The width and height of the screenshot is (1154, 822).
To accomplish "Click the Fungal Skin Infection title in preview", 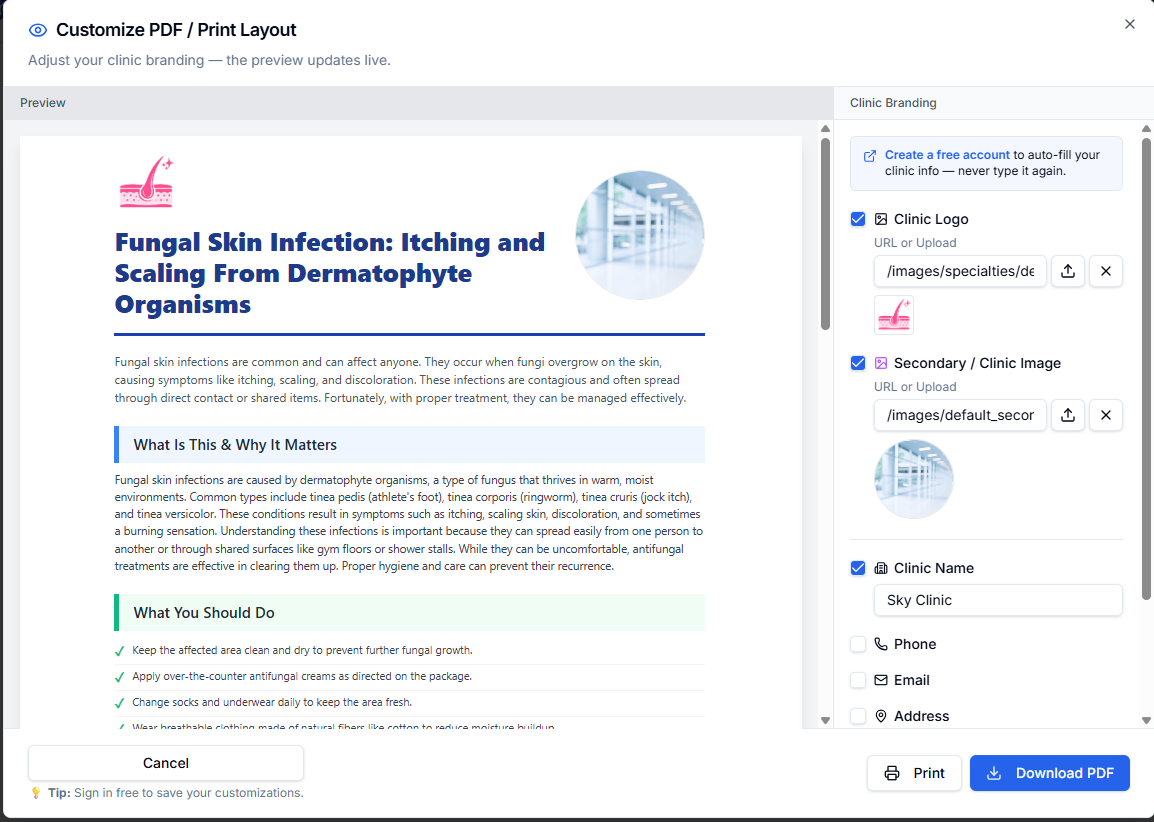I will click(330, 273).
